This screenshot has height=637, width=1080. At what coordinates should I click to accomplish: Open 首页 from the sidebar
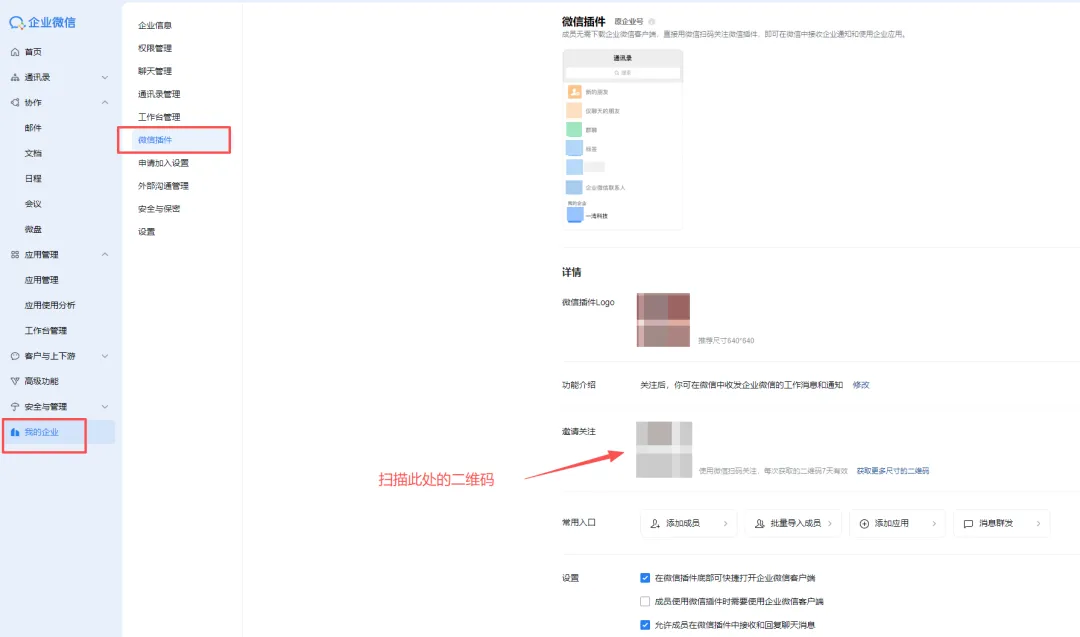pos(33,52)
